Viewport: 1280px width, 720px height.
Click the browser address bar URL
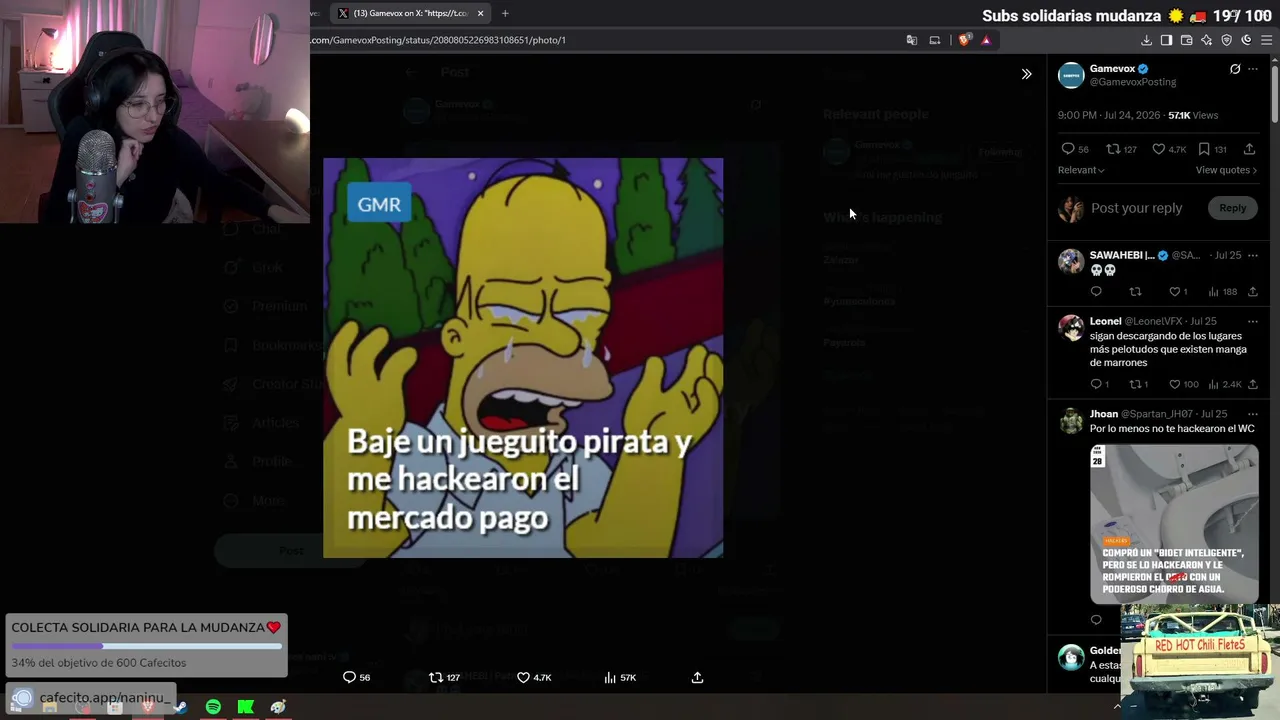click(x=438, y=40)
